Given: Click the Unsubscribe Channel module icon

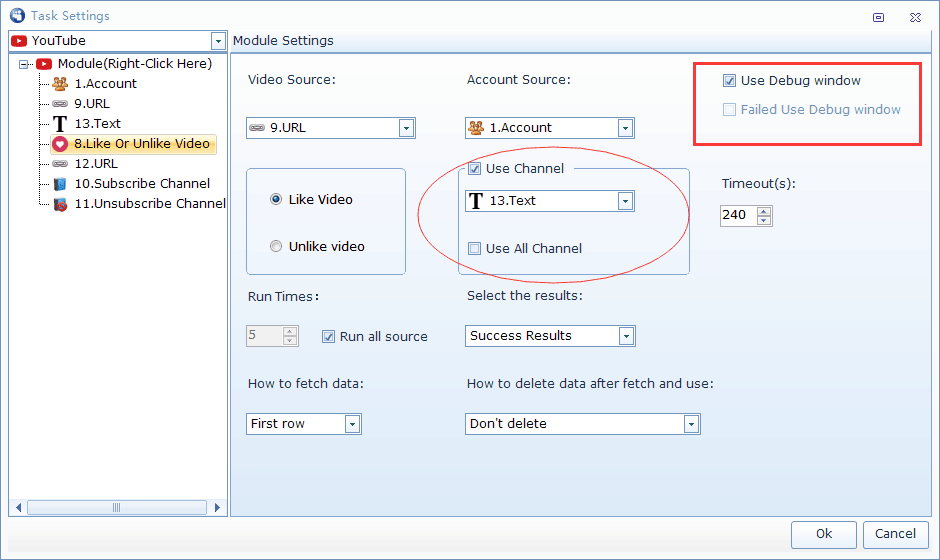Looking at the screenshot, I should (60, 204).
